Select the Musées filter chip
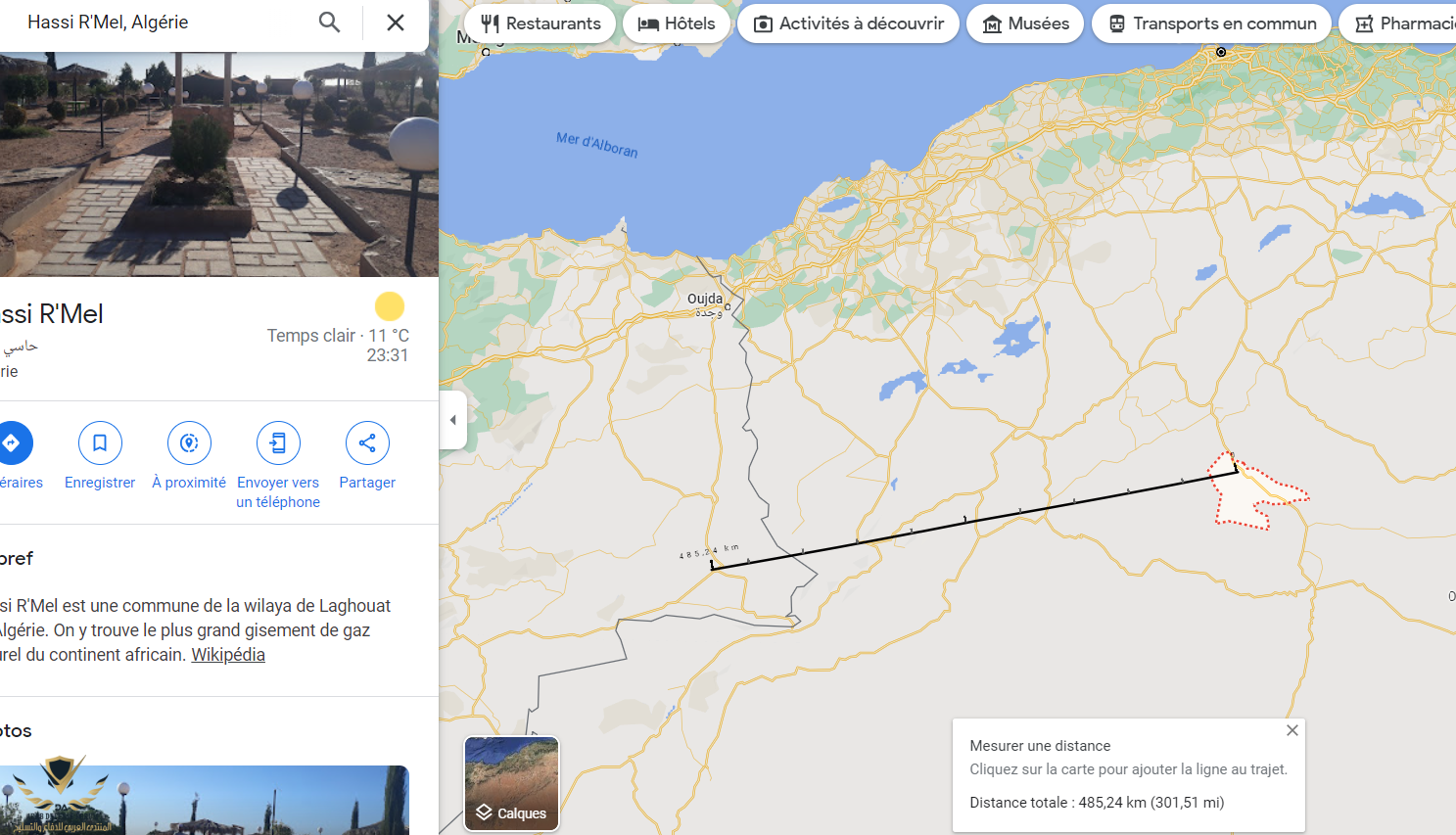1456x835 pixels. point(1025,23)
